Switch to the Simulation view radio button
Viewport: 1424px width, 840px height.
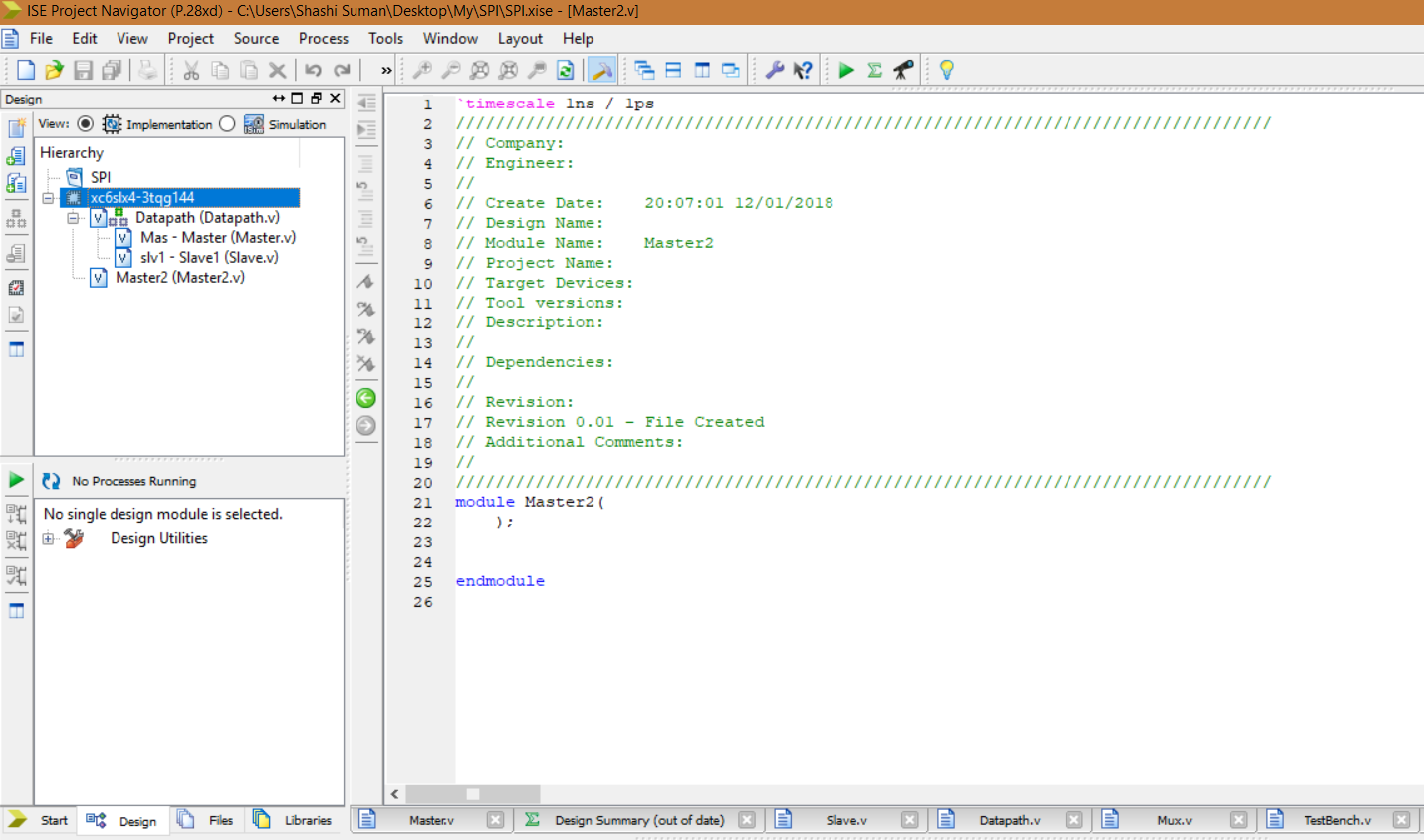click(228, 124)
